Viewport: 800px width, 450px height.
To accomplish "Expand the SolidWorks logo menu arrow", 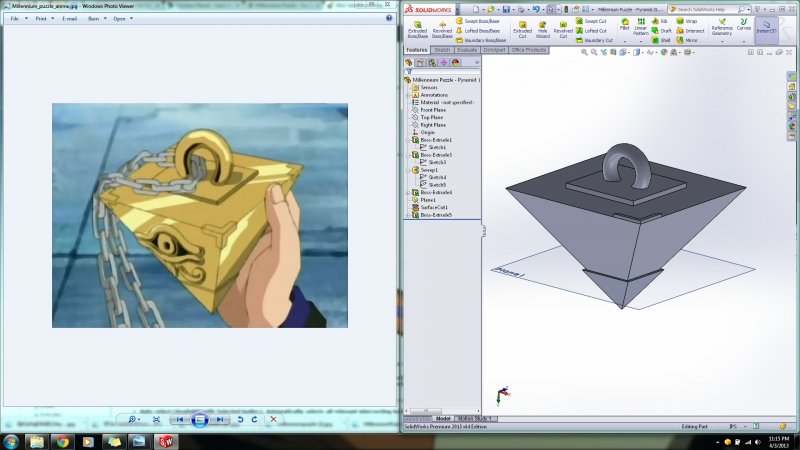I will [x=457, y=9].
